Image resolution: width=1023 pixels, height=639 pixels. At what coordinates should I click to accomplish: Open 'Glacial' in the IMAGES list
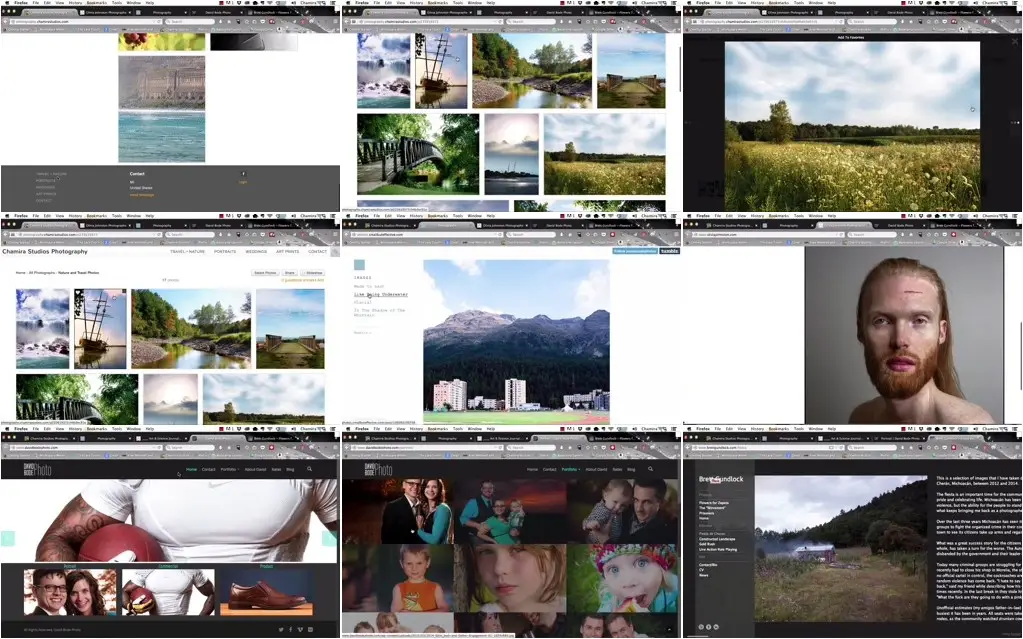362,302
